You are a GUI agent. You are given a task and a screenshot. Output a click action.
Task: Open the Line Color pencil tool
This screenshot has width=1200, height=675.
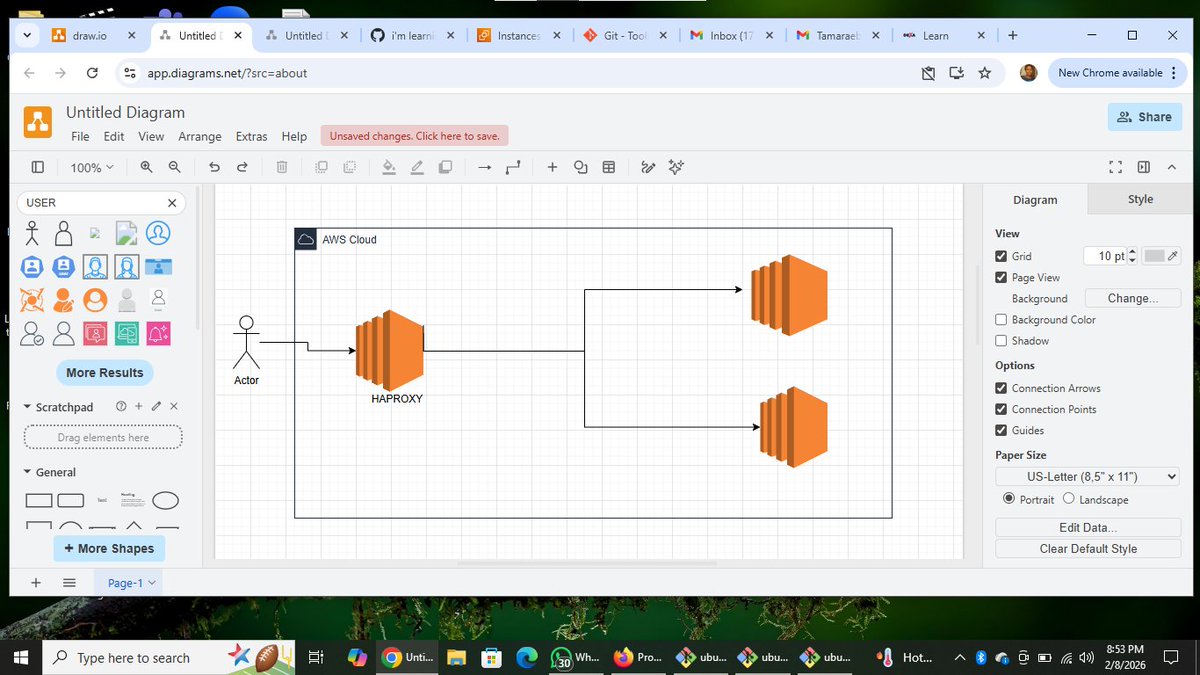(x=417, y=167)
